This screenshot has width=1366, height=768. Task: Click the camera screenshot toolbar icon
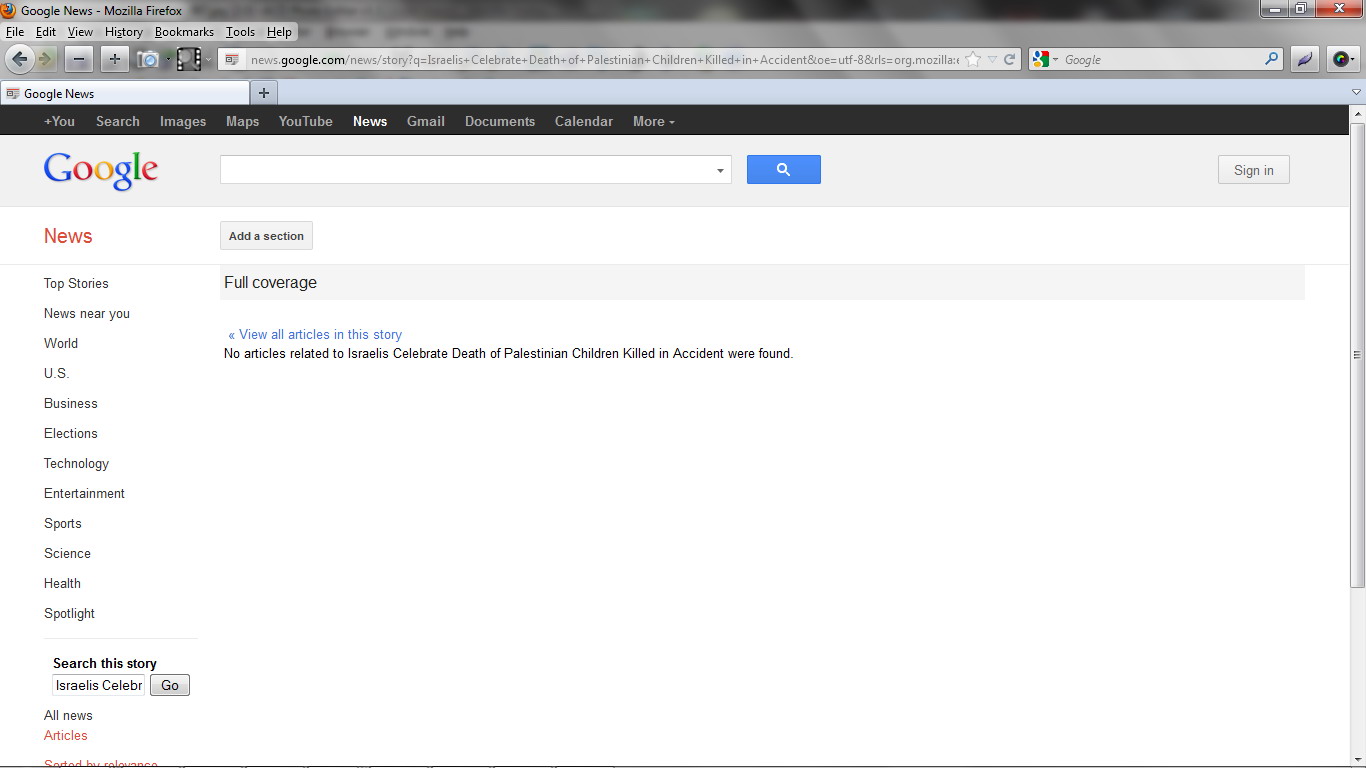(148, 59)
